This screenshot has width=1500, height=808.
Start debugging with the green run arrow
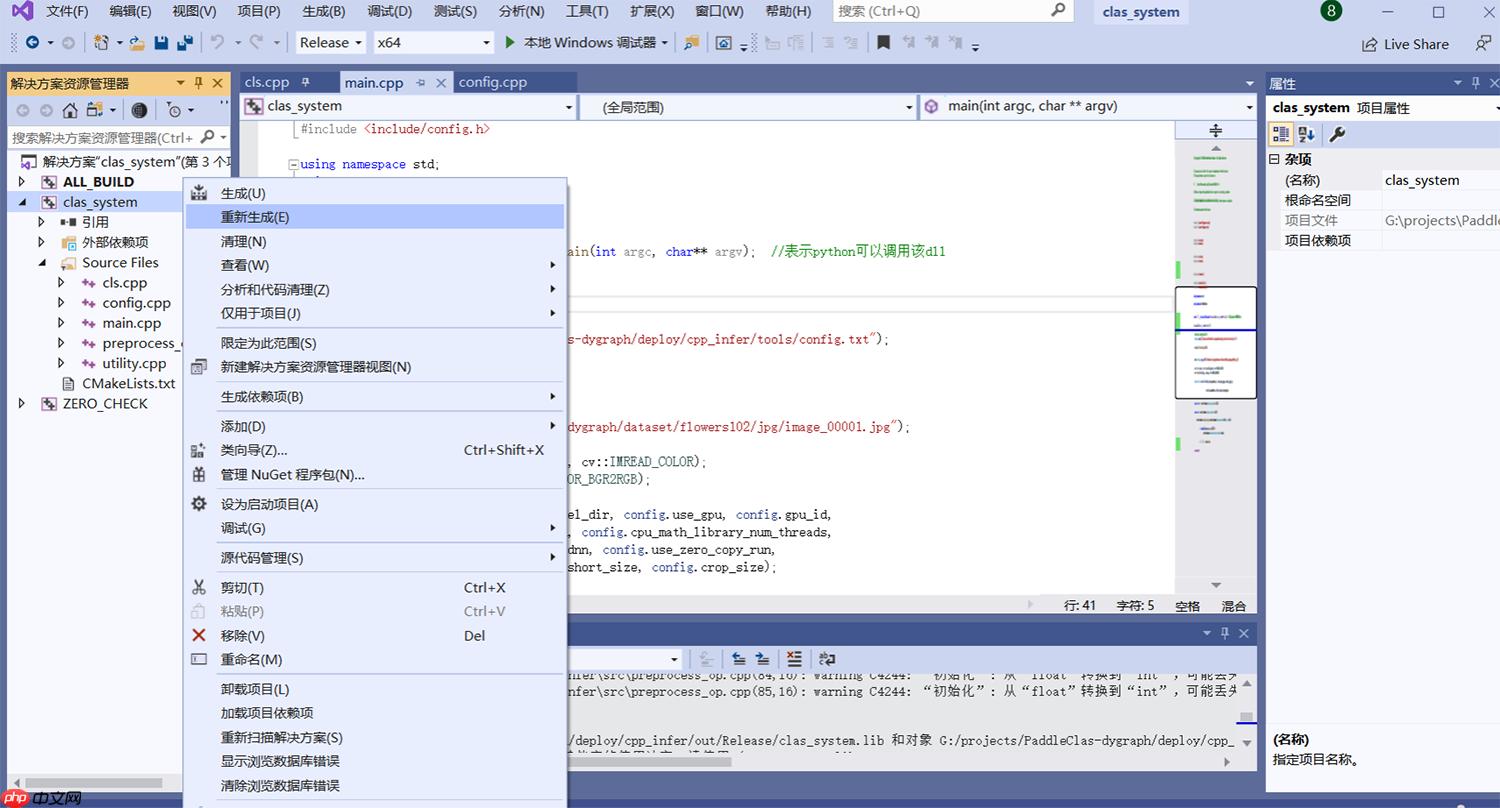click(x=509, y=42)
